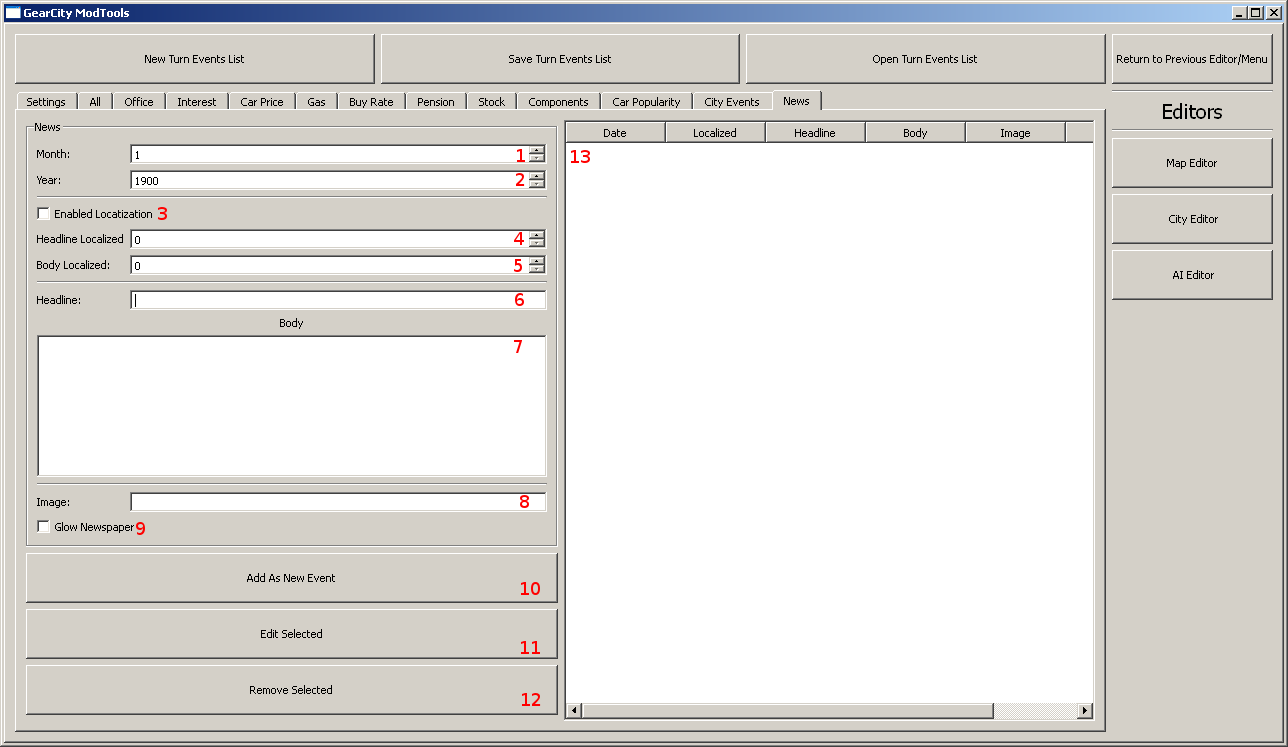Select the Settings tab
The image size is (1288, 747).
click(46, 102)
